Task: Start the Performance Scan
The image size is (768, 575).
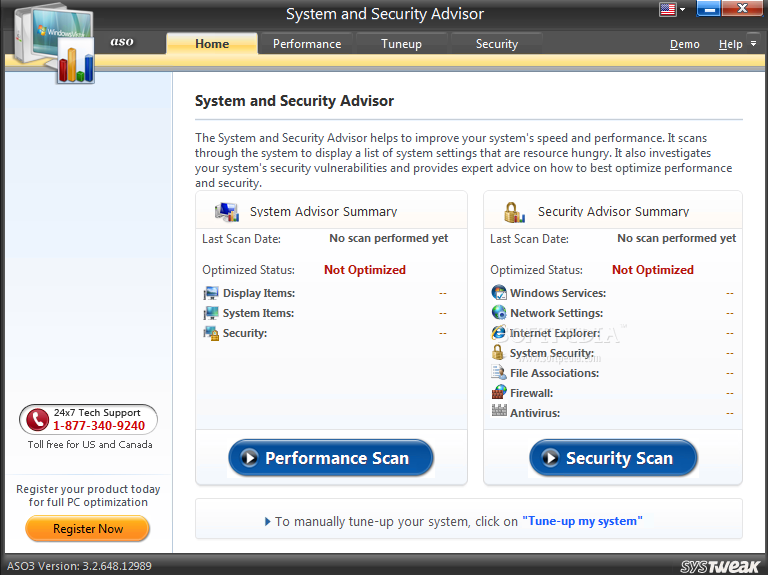Action: 331,458
